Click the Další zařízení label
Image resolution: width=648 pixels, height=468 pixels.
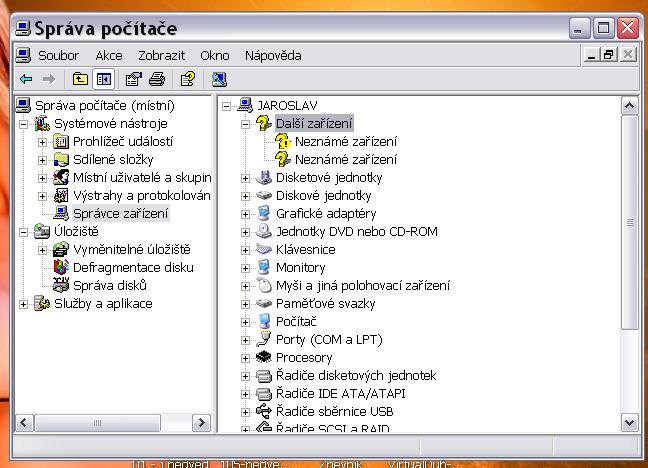[x=314, y=124]
